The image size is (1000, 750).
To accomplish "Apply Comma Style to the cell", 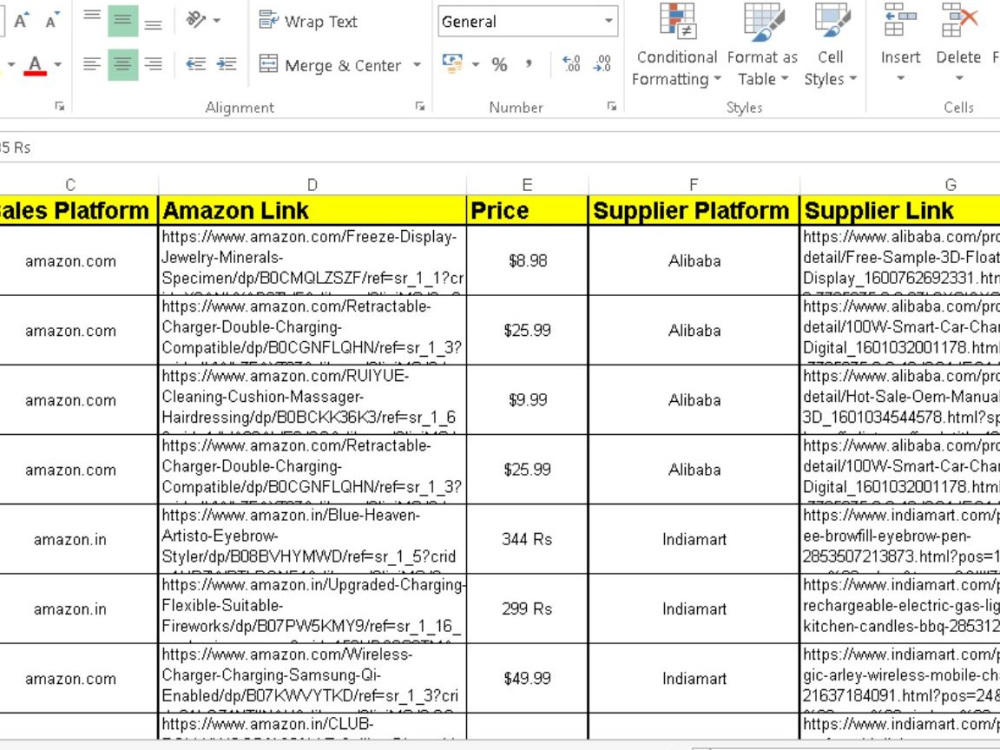I will coord(528,64).
